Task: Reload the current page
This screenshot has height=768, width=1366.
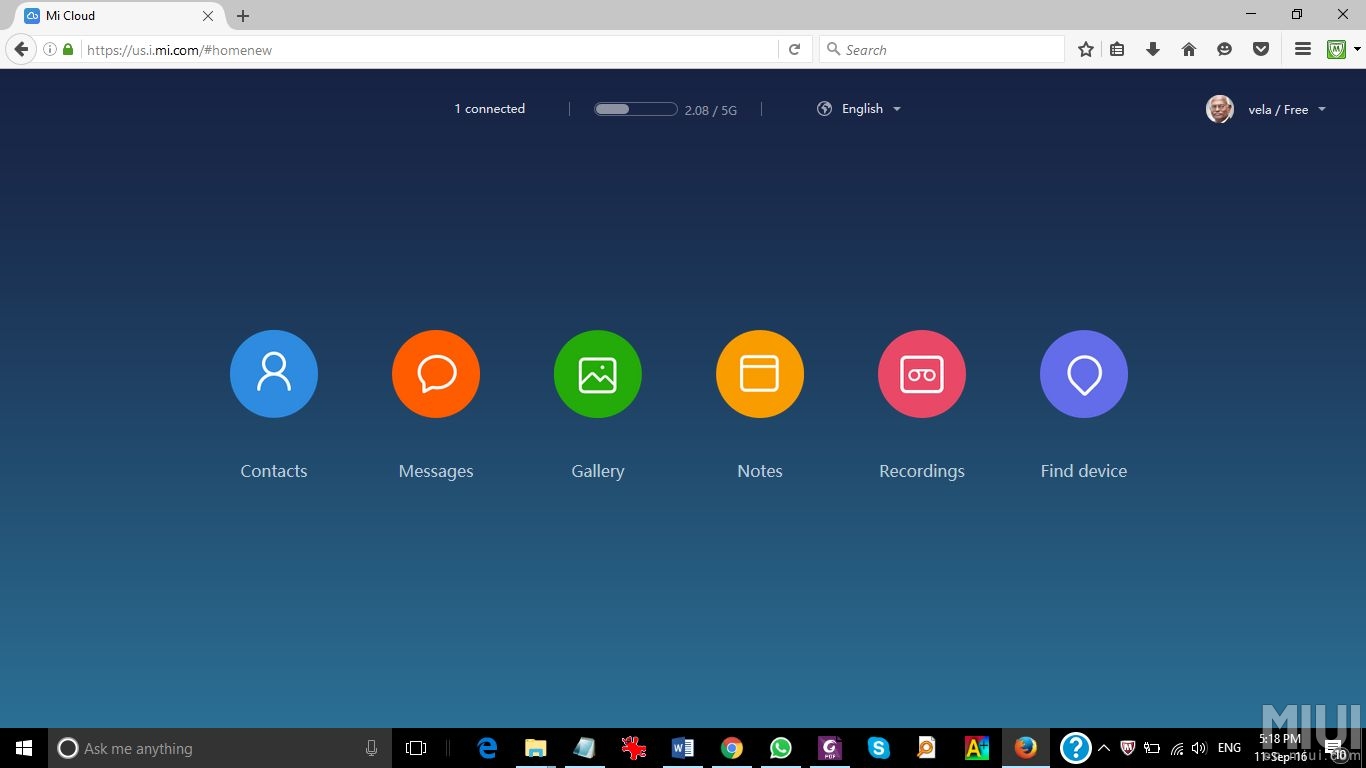Action: 795,50
